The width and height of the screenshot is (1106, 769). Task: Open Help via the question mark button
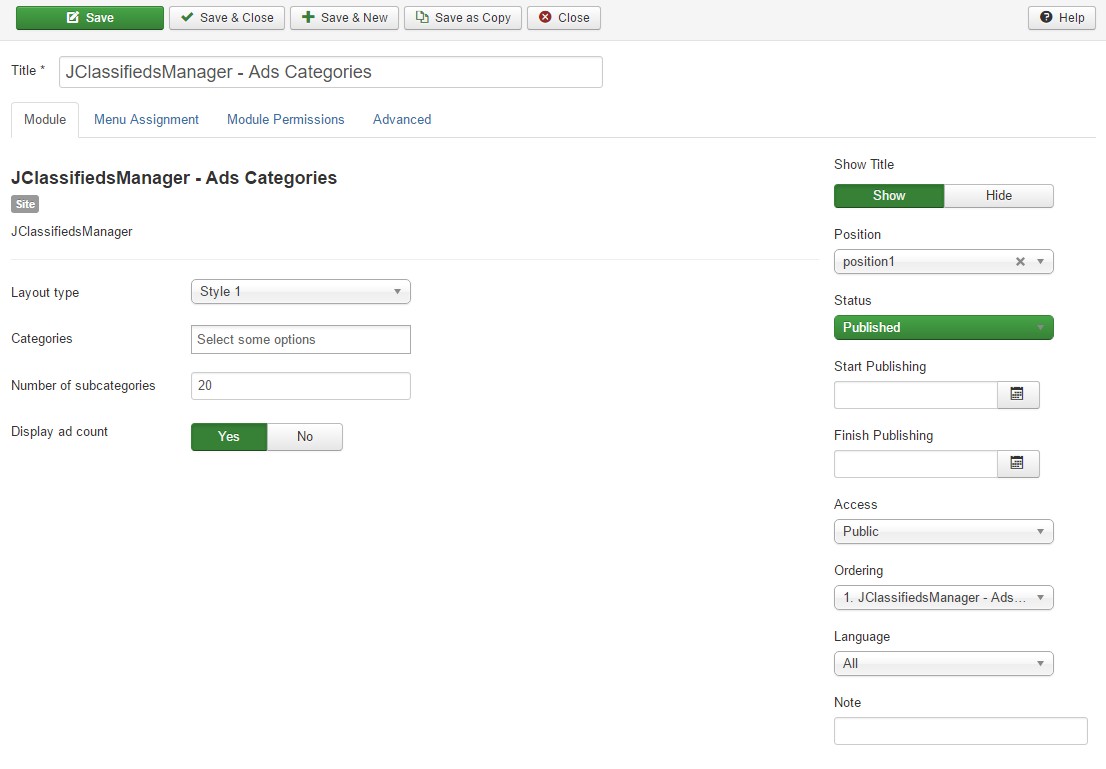coord(1061,18)
